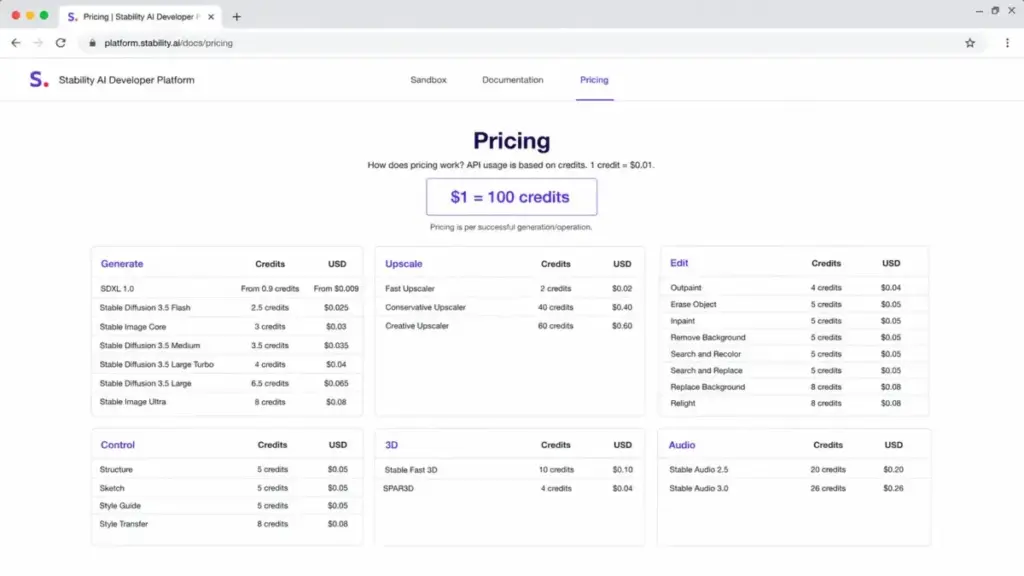1024x576 pixels.
Task: Click the Conservative Upscaler row
Action: point(509,307)
